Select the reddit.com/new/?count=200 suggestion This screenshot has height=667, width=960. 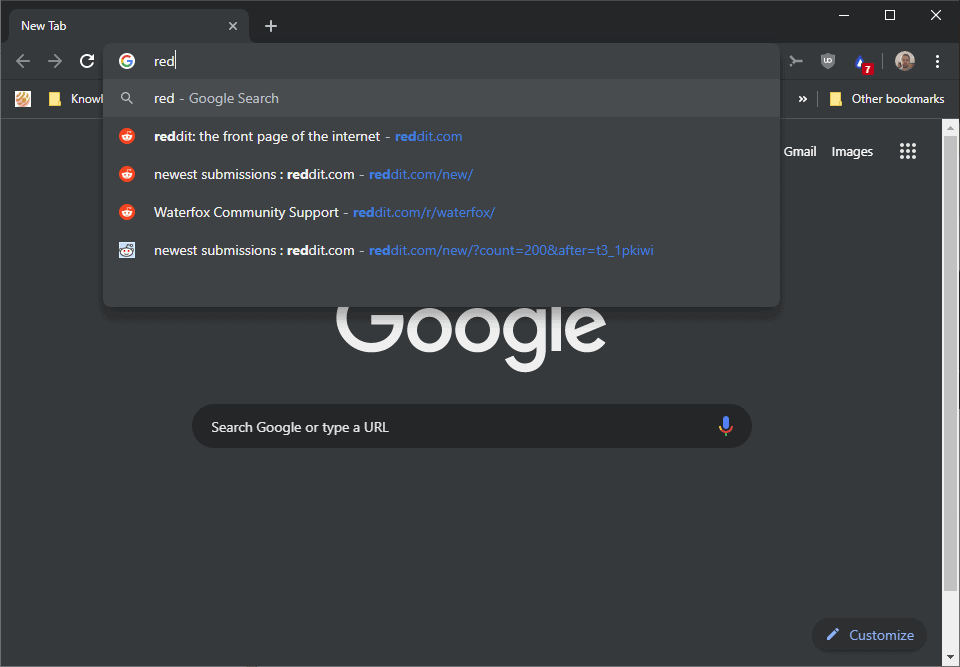(441, 250)
